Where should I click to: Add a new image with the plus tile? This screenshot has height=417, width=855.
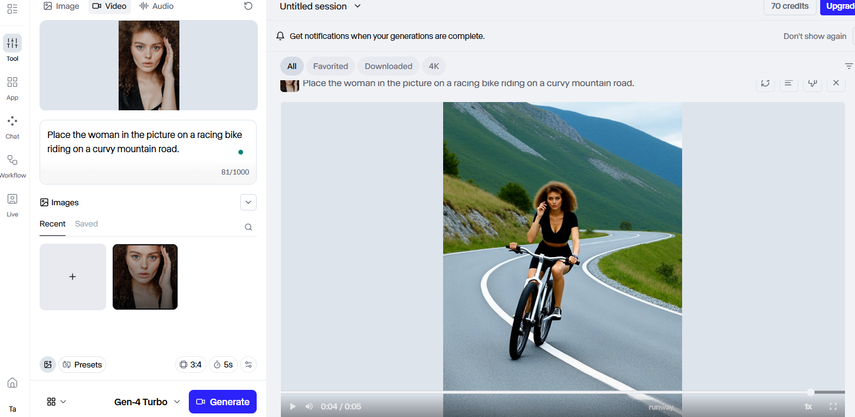pos(73,277)
